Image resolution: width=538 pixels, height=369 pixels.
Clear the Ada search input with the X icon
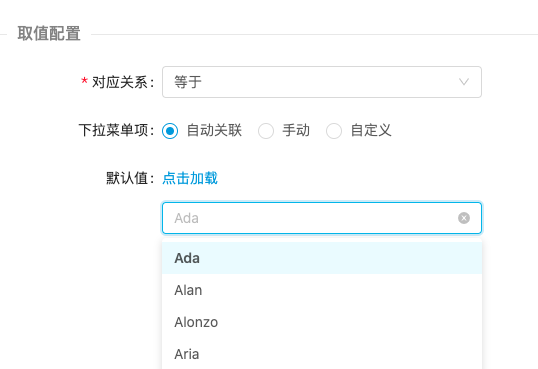coord(464,218)
